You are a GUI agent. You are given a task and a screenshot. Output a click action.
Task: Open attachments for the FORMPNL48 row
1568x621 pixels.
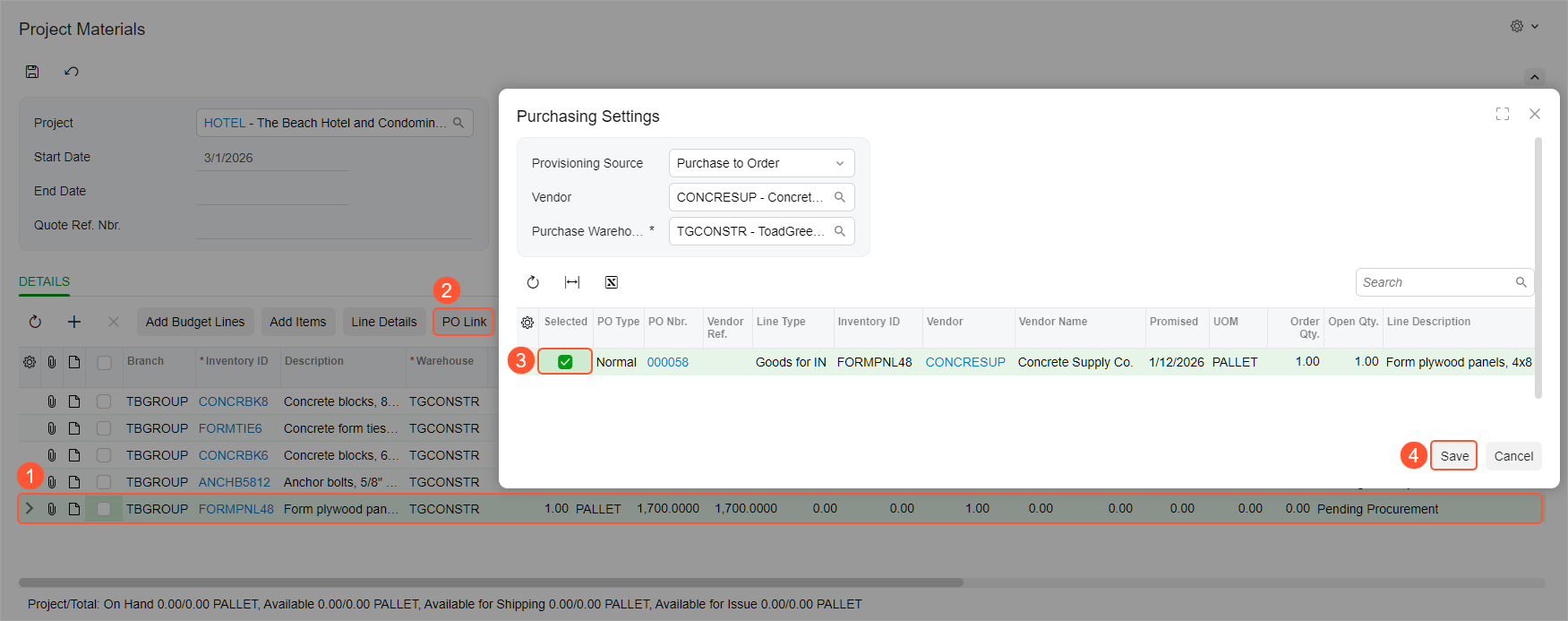52,509
